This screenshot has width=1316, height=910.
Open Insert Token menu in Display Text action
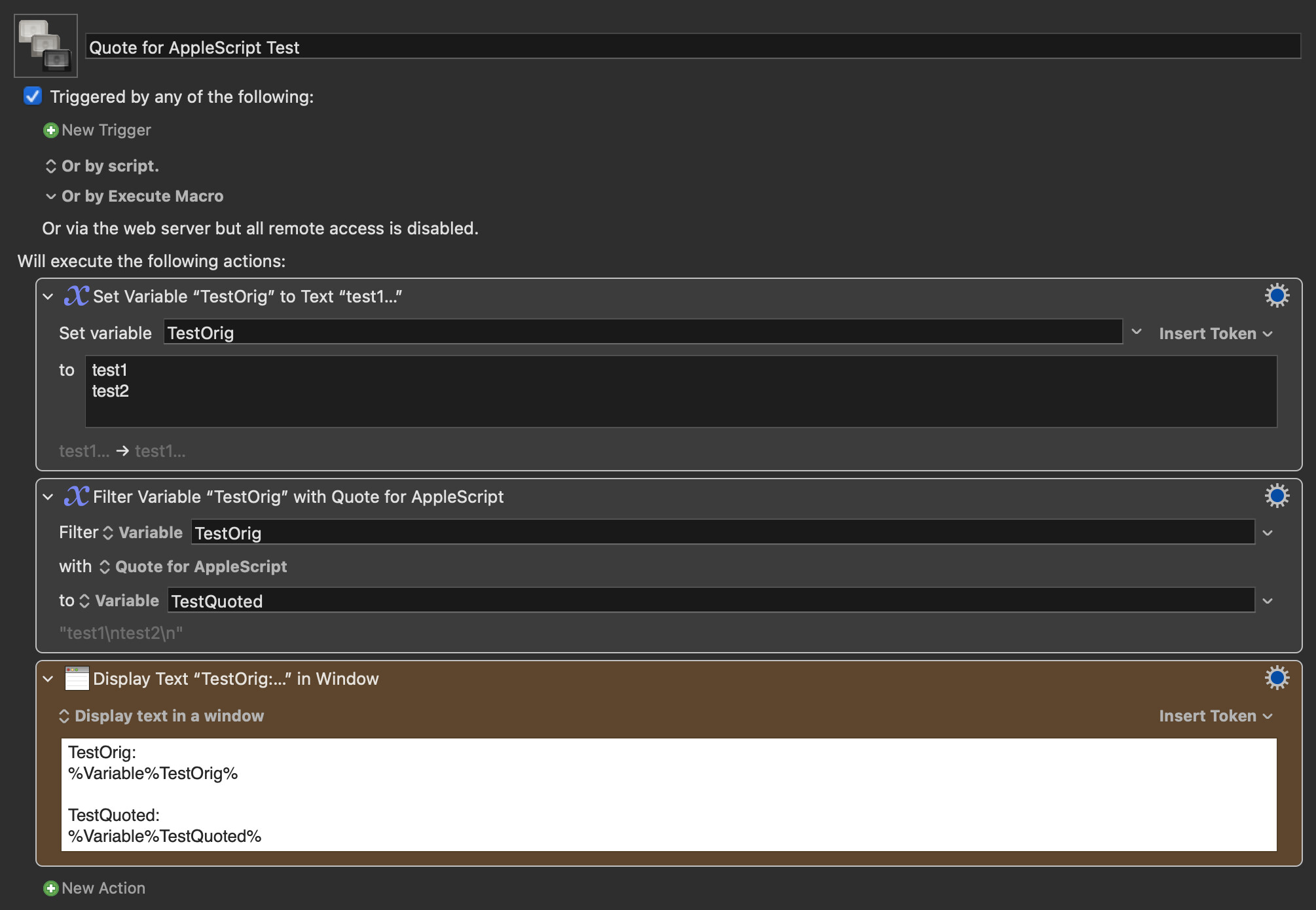(x=1215, y=716)
